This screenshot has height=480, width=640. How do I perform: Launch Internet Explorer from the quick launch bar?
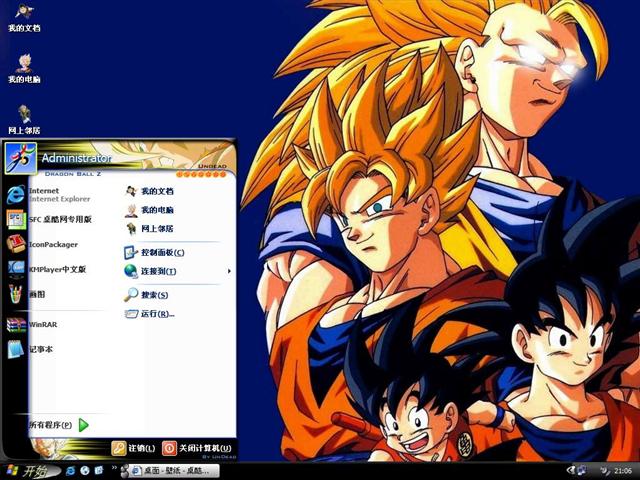tap(71, 471)
